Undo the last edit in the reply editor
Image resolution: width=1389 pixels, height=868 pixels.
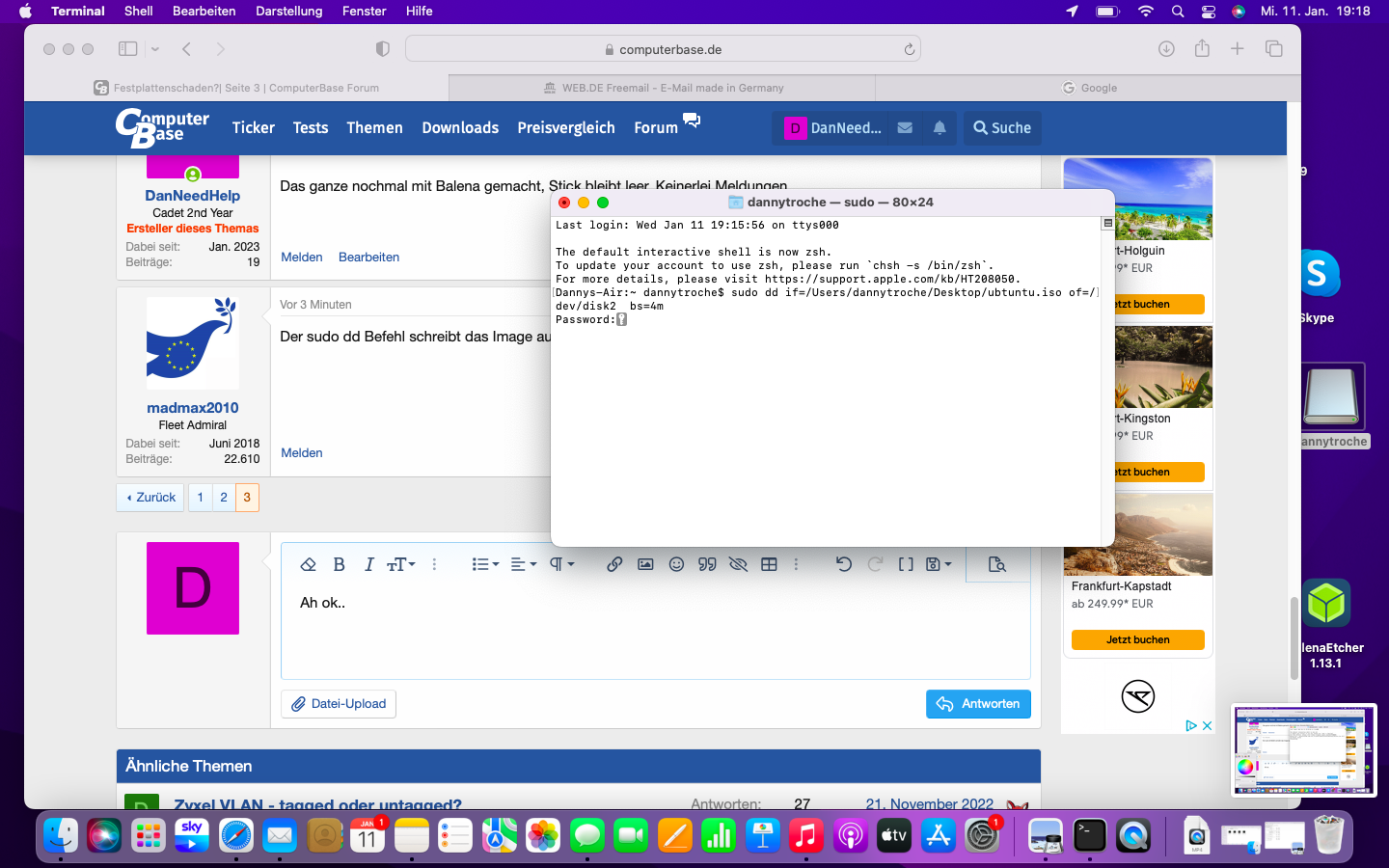844,564
